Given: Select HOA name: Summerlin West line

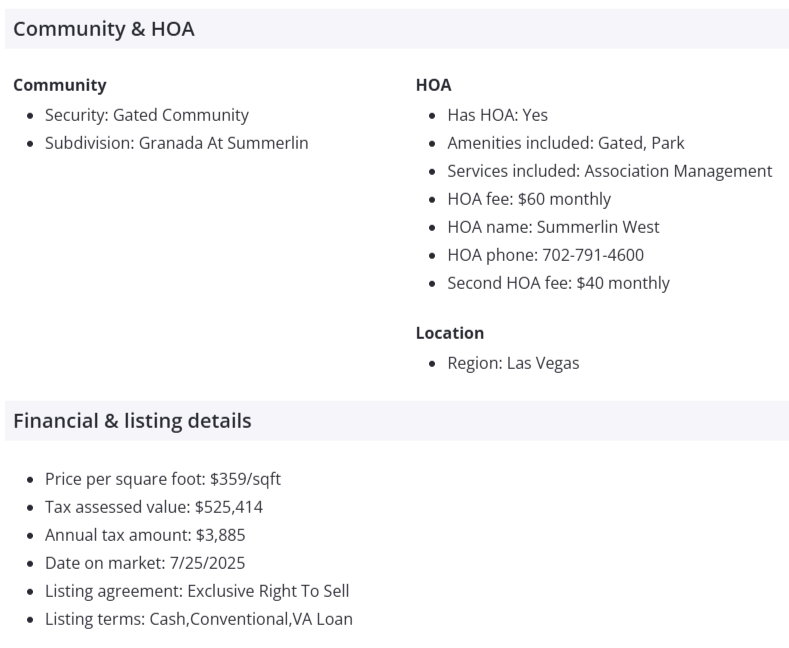Looking at the screenshot, I should pos(553,227).
